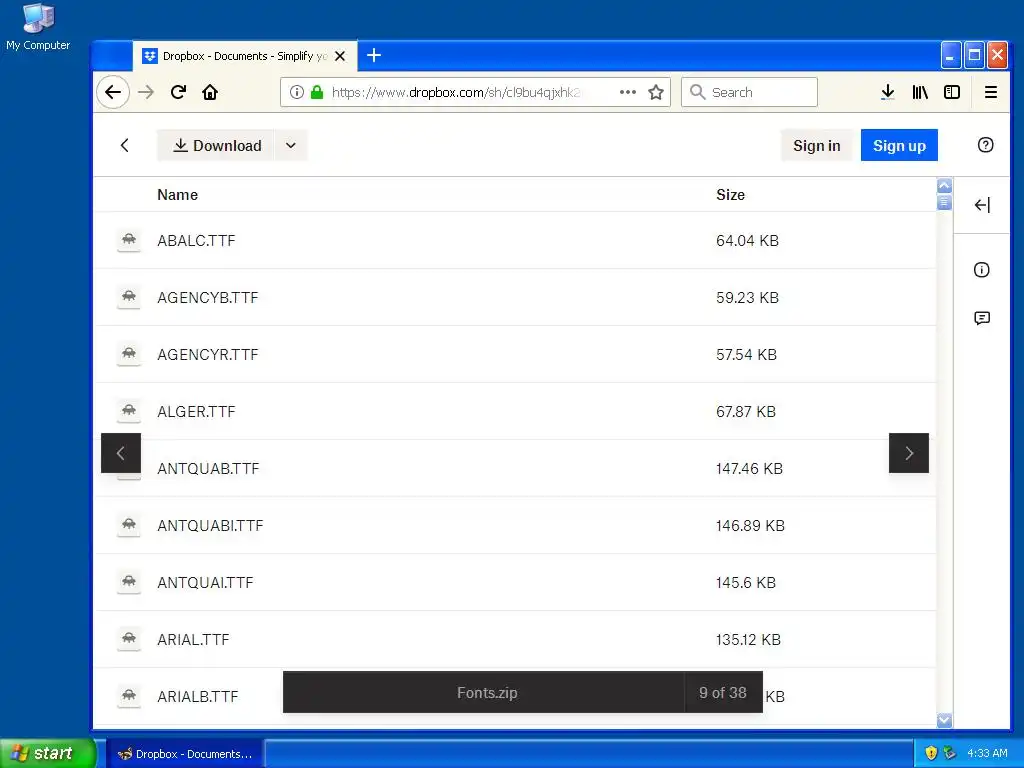This screenshot has width=1024, height=768.
Task: Select the ANTQUAI.TTF file name
Action: [x=205, y=582]
